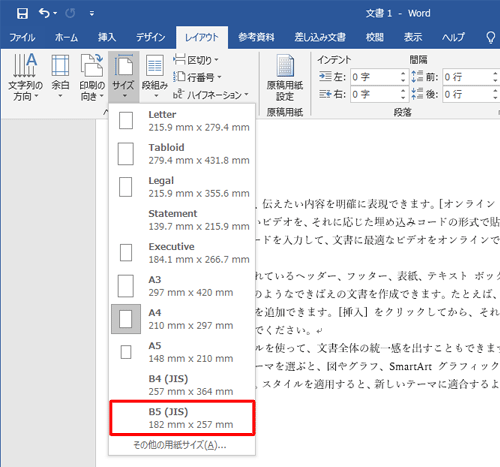Click the right indent icon beside 右

tap(325, 94)
